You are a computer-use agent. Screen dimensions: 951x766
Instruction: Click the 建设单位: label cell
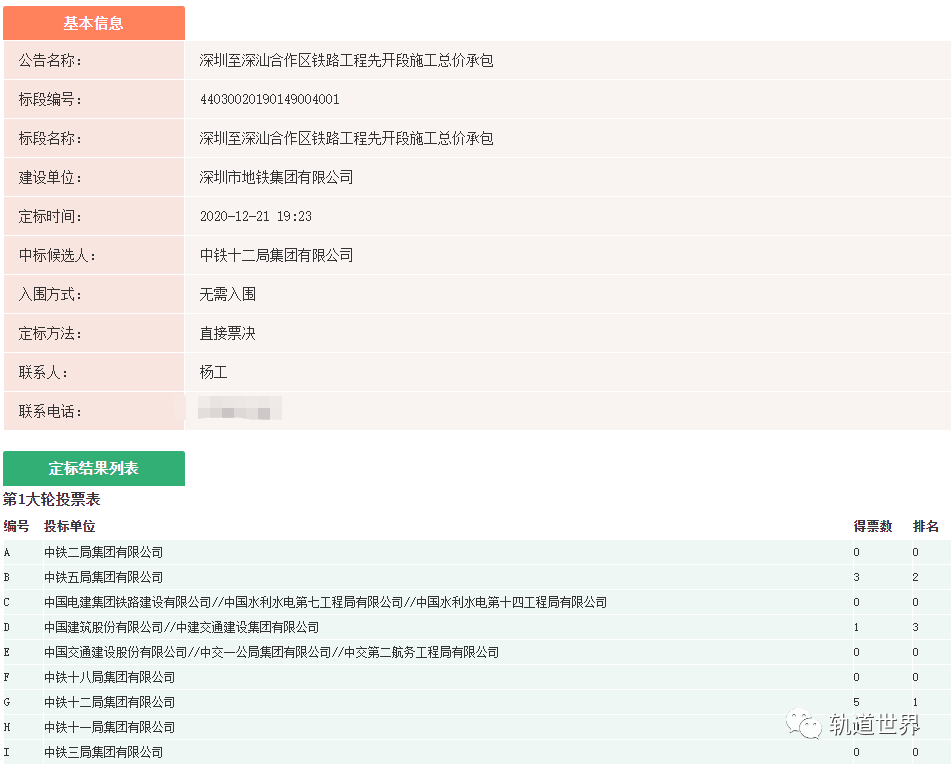94,177
